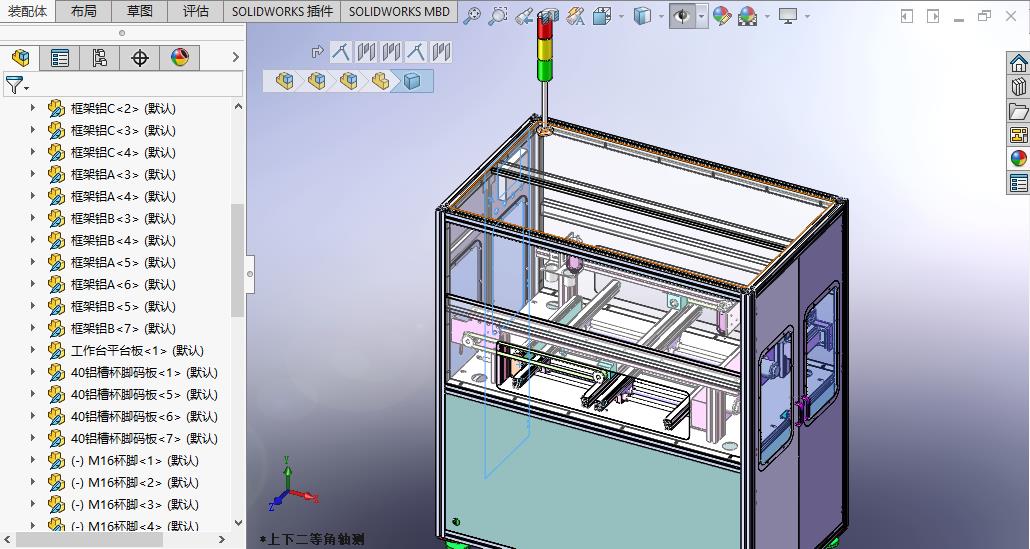
Task: Select (-) M16杯脚<2> component
Action: click(134, 482)
